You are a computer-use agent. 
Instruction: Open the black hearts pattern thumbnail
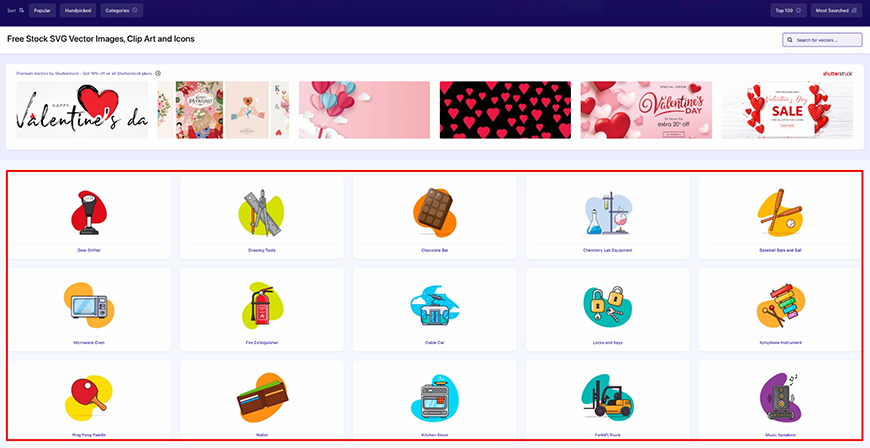[505, 110]
